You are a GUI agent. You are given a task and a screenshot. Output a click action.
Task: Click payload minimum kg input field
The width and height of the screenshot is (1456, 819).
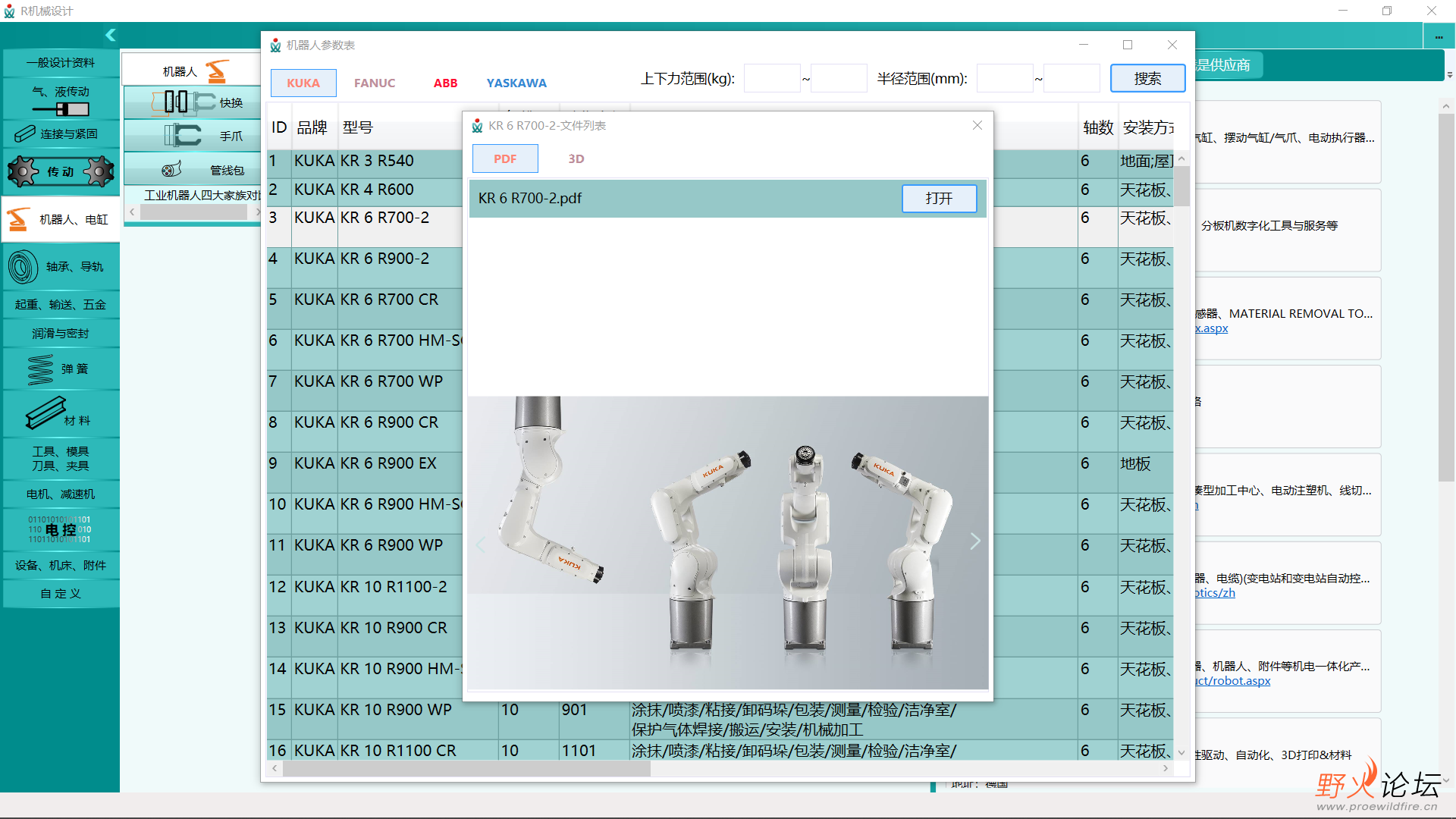pyautogui.click(x=772, y=78)
